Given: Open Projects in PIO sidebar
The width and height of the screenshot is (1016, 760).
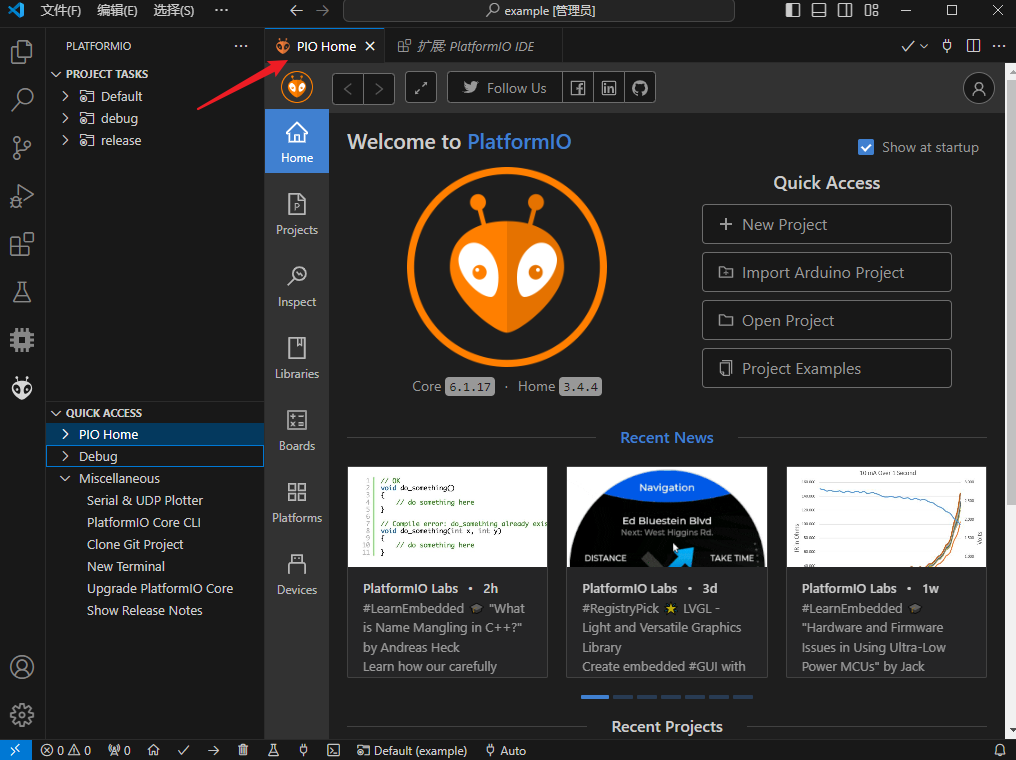Looking at the screenshot, I should click(297, 214).
